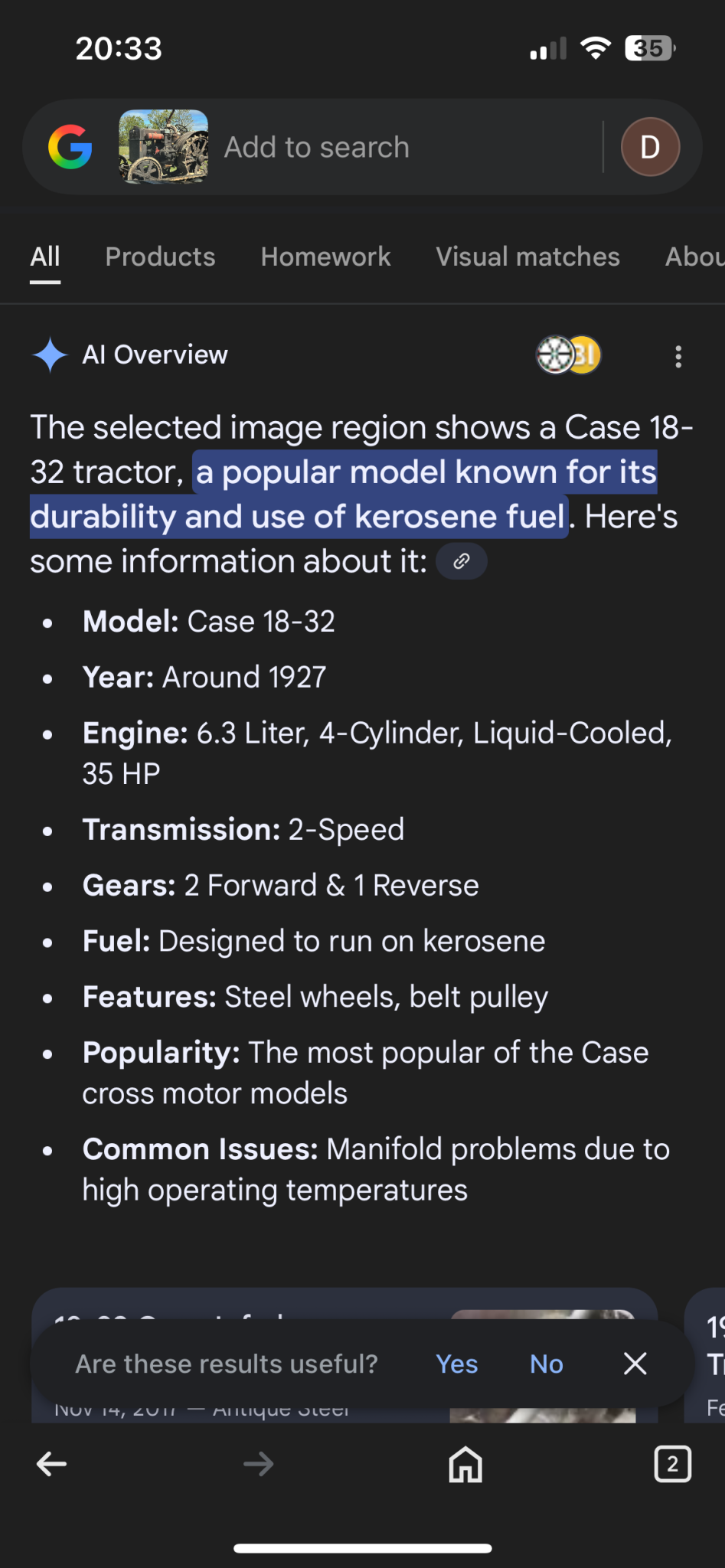Image resolution: width=725 pixels, height=1568 pixels.
Task: Tap the browser home icon
Action: click(x=465, y=1465)
